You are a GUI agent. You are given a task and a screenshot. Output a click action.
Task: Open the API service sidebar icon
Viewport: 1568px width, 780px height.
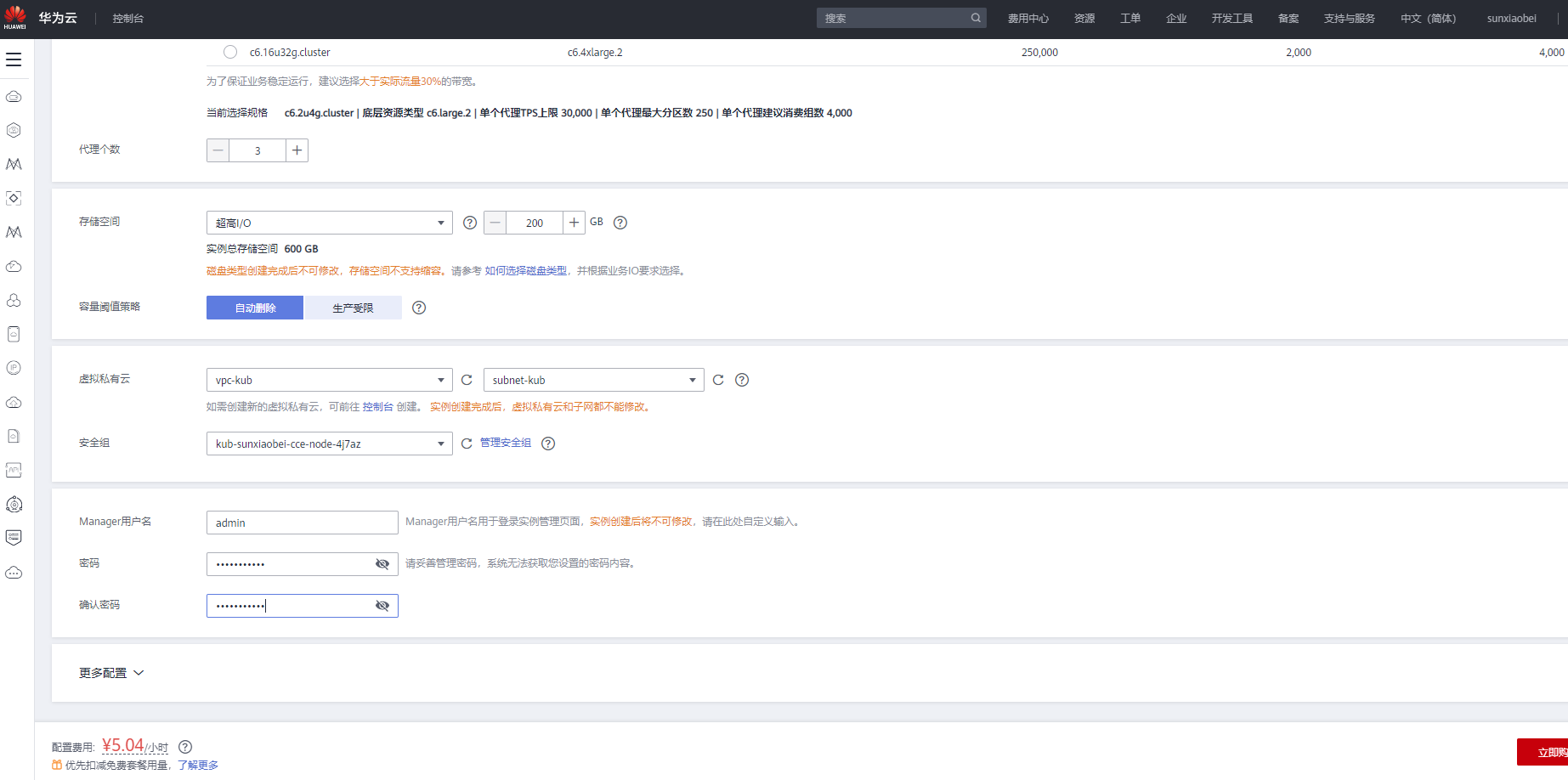pos(14,470)
